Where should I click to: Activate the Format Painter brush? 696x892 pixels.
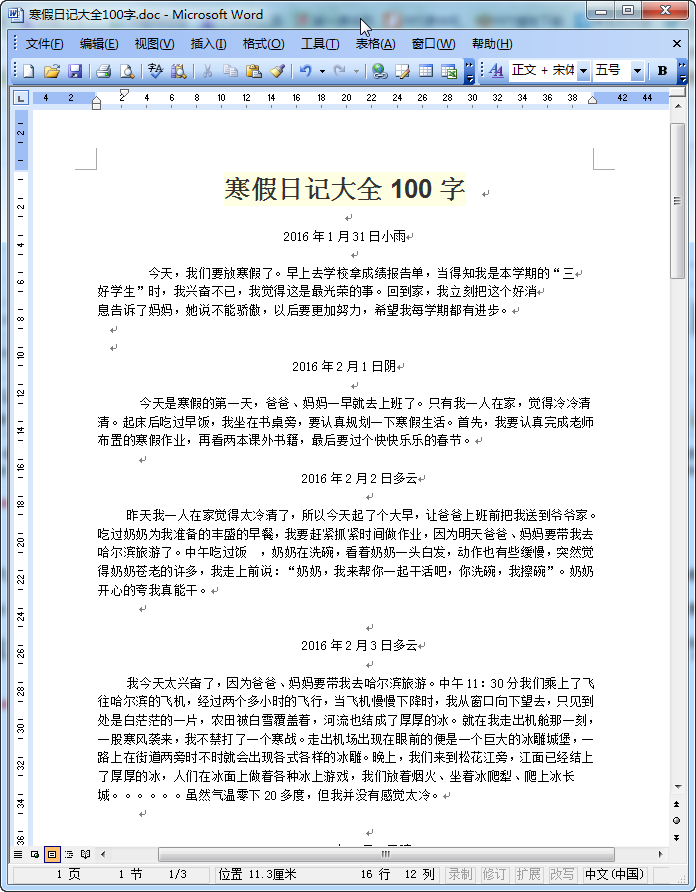[277, 71]
